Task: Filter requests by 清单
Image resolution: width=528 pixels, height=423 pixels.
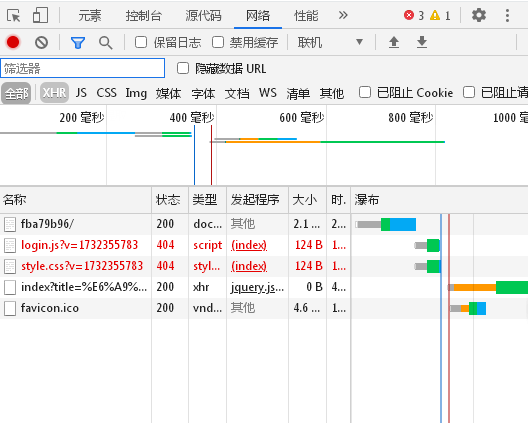Action: coord(298,93)
